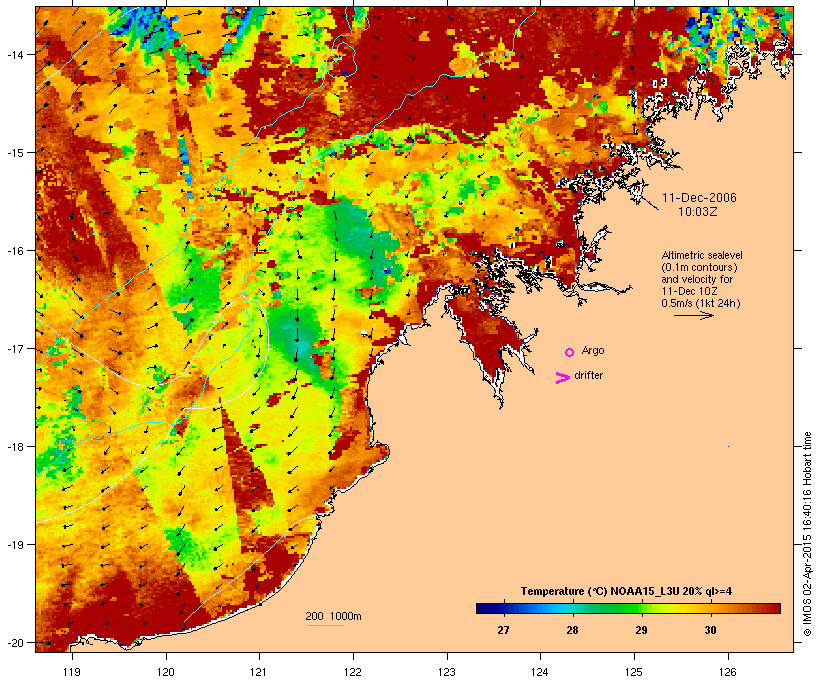This screenshot has width=820, height=680.
Task: Click the "Altimetric sealevel" text line
Action: (702, 255)
